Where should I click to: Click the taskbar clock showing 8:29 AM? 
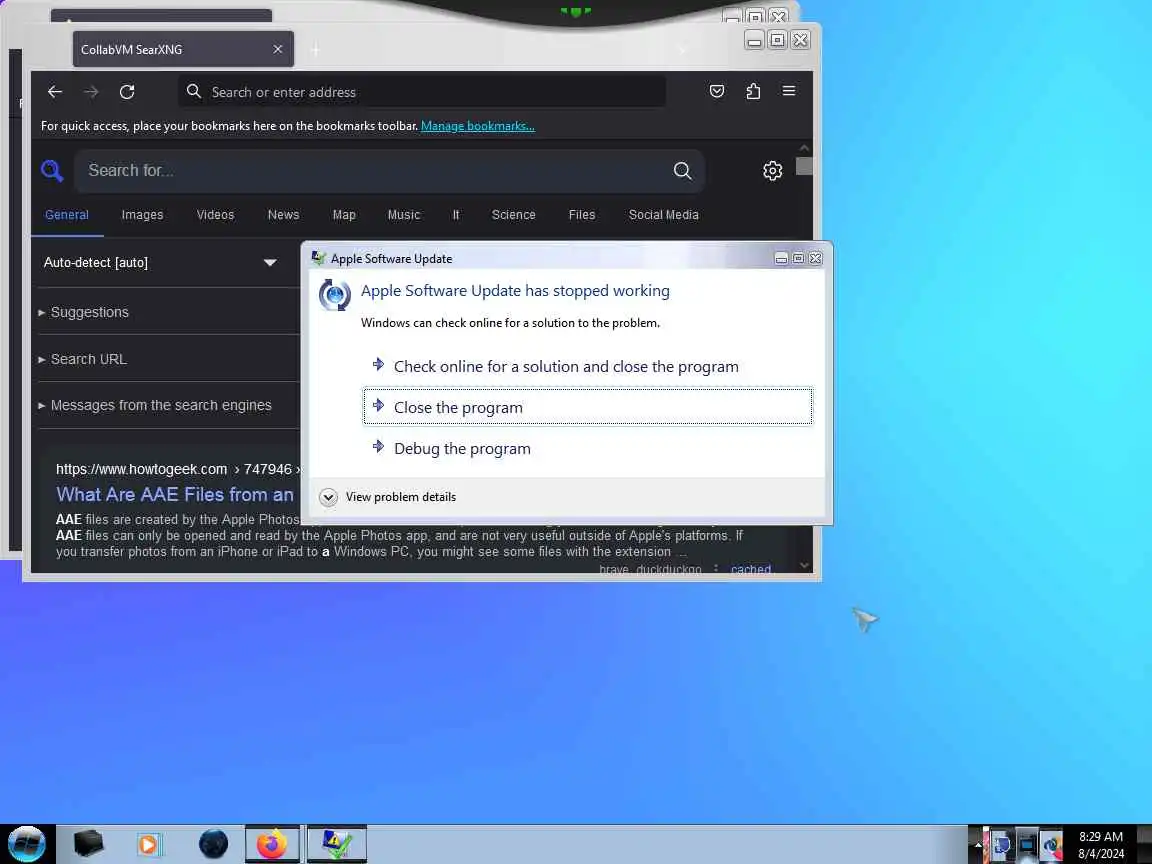coord(1101,845)
